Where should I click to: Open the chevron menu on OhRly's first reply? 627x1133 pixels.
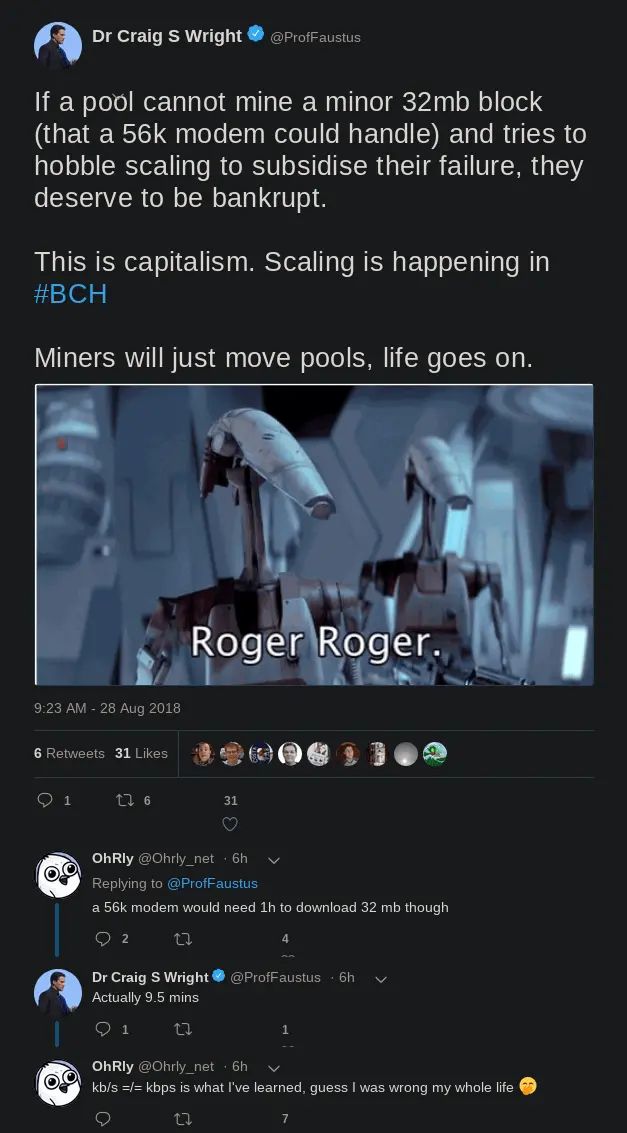(x=274, y=860)
